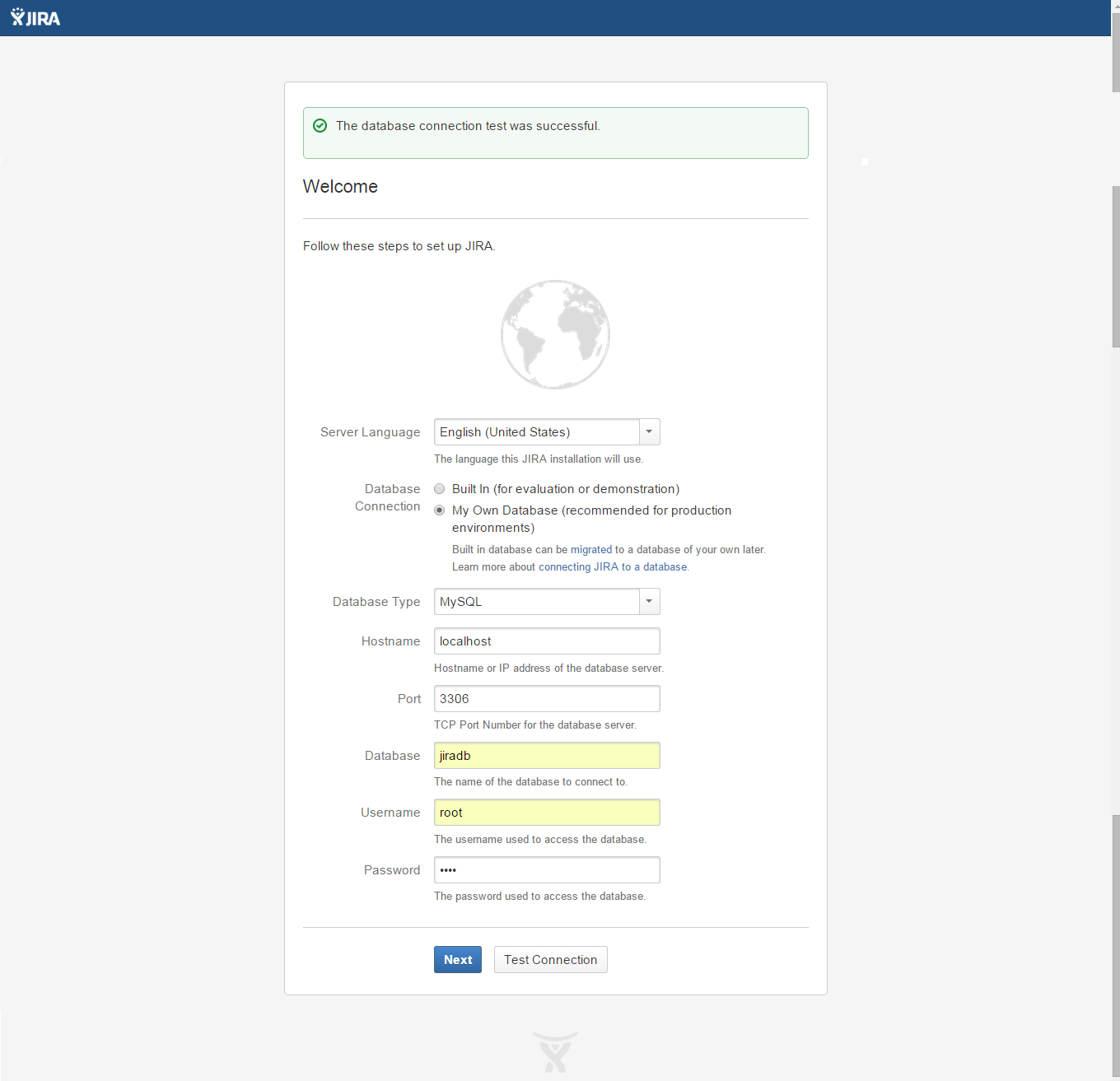Click the page vertical scrollbar
The image size is (1120, 1081).
(1115, 540)
